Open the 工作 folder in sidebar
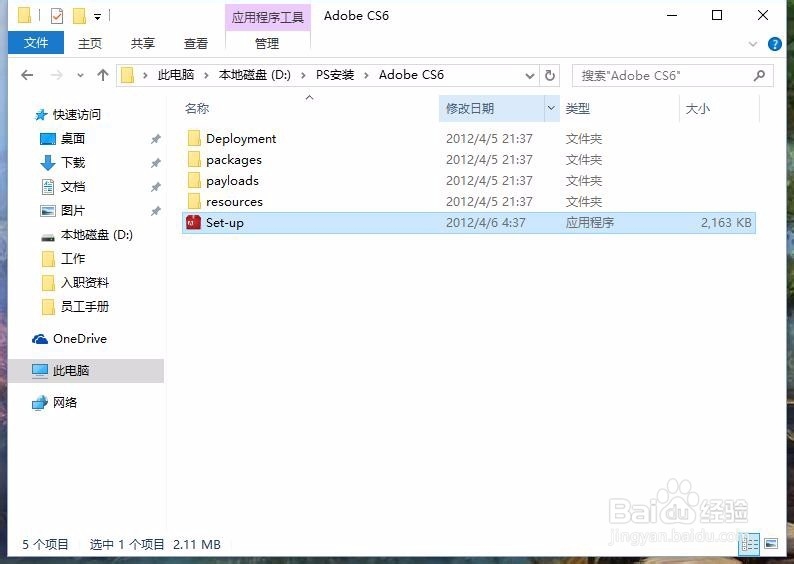Screen dimensions: 794x564 point(73,259)
